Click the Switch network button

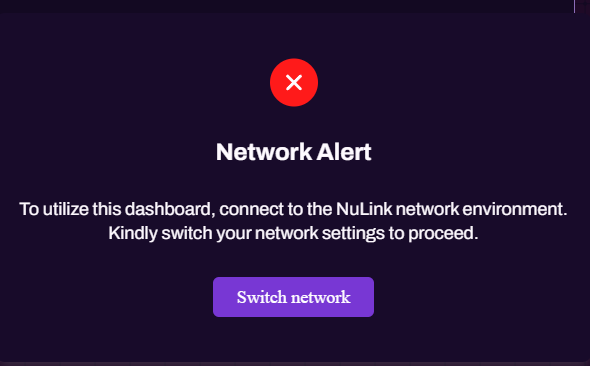pyautogui.click(x=293, y=297)
